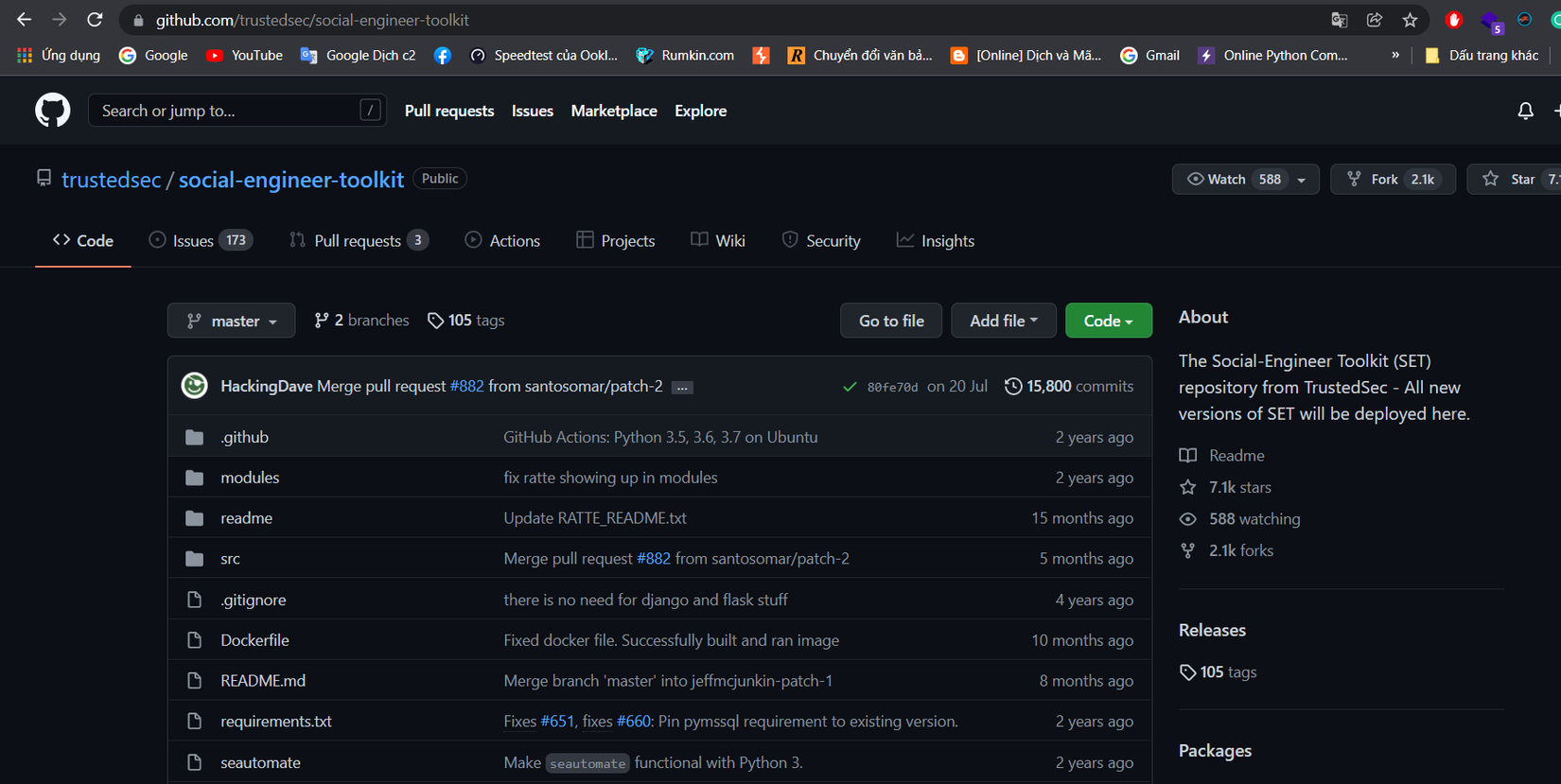Open the Dấu trang khác bookmarks folder
This screenshot has width=1561, height=784.
pyautogui.click(x=1482, y=55)
